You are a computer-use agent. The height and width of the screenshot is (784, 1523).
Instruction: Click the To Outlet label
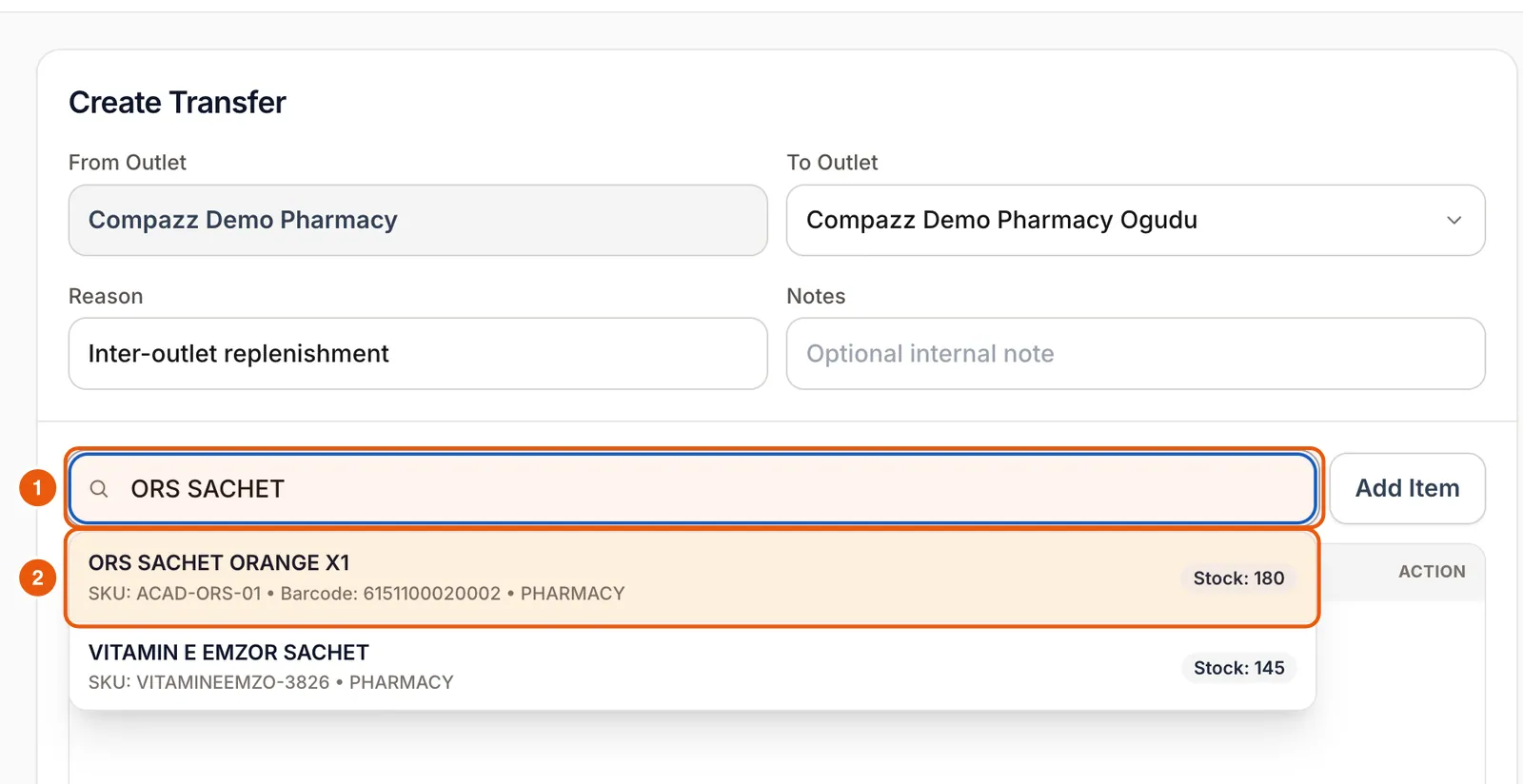[x=832, y=163]
